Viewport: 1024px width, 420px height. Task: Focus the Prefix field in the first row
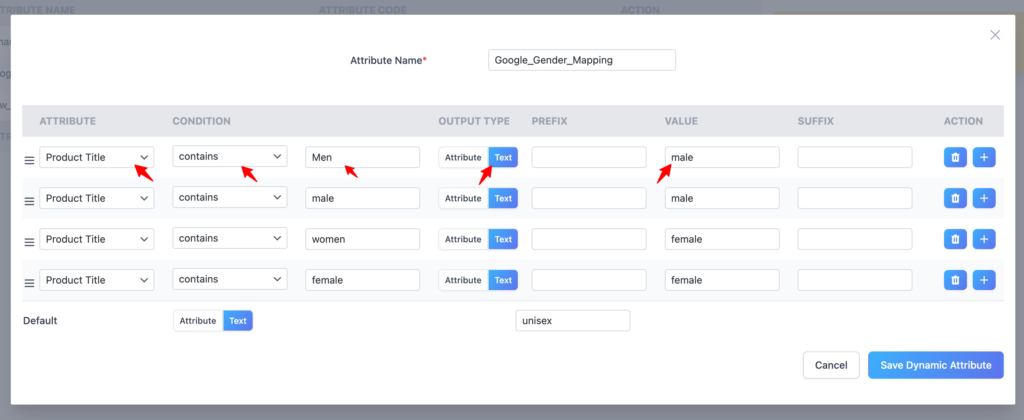589,157
